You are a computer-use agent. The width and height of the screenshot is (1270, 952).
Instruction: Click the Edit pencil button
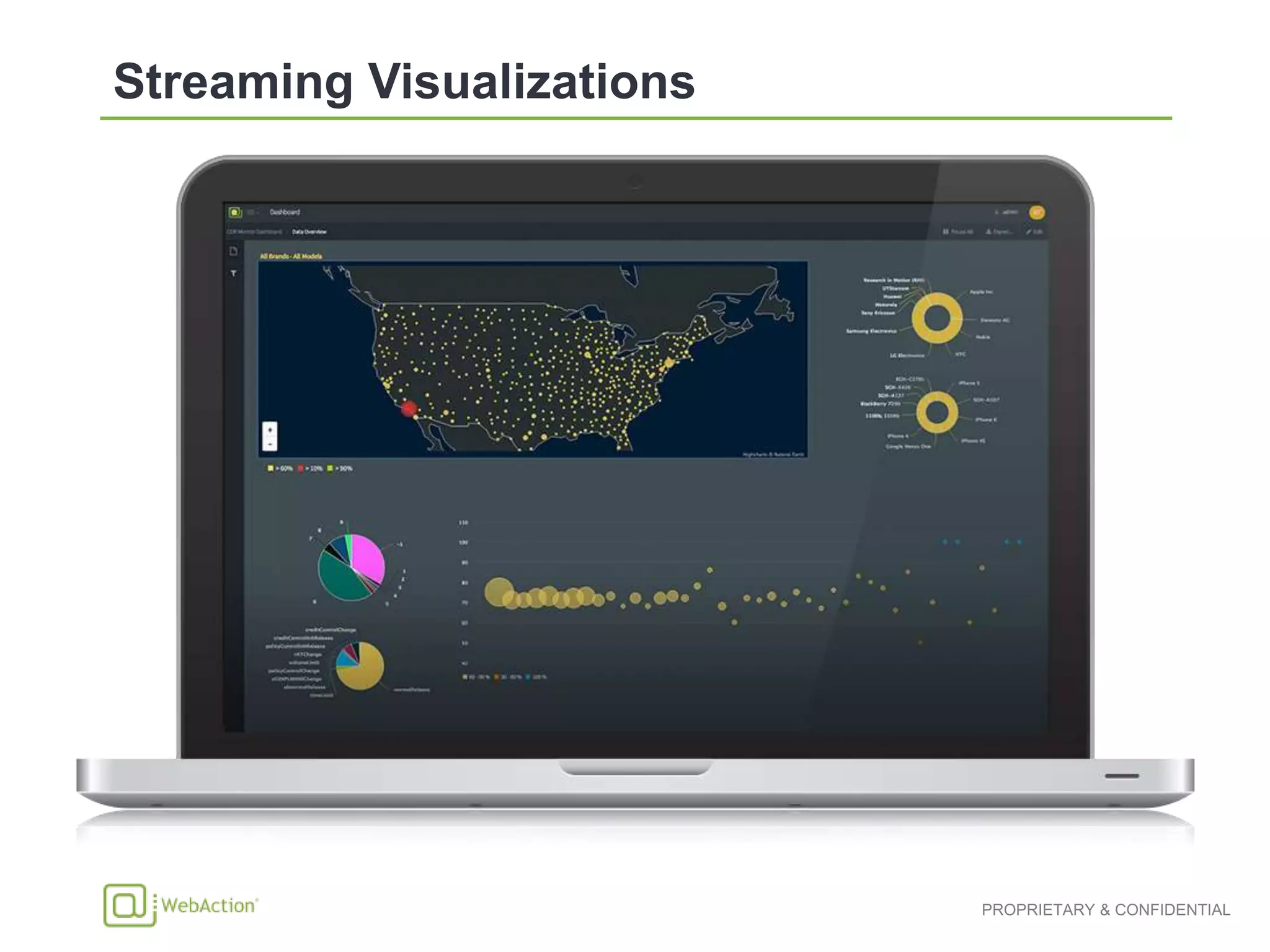coord(1034,232)
